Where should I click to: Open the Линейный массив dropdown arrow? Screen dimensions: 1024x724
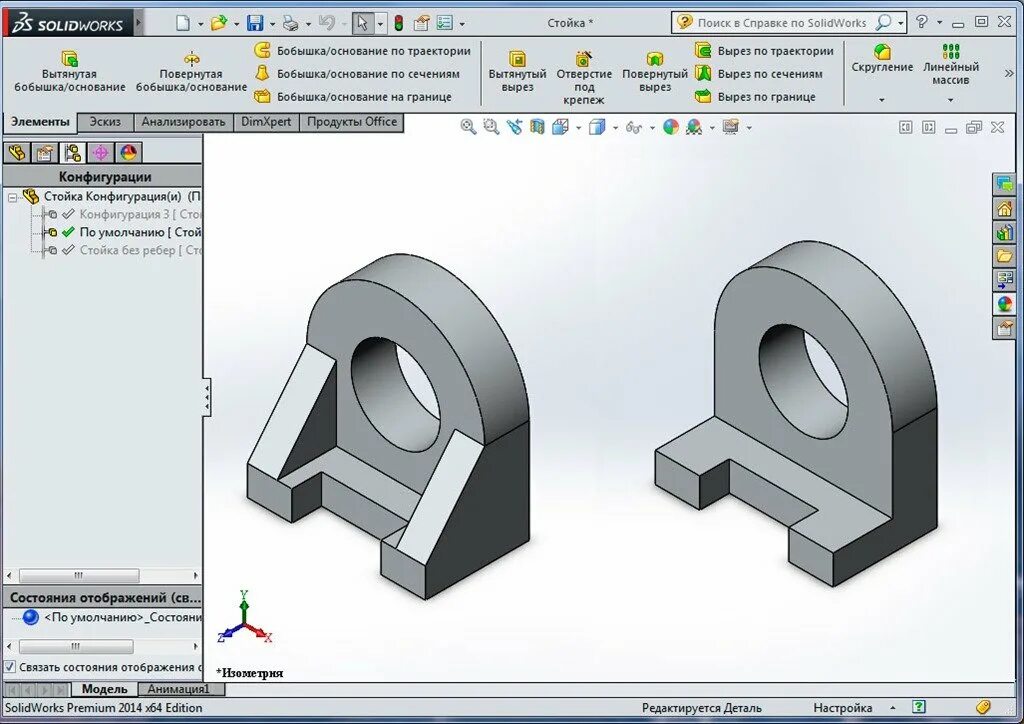pyautogui.click(x=950, y=100)
